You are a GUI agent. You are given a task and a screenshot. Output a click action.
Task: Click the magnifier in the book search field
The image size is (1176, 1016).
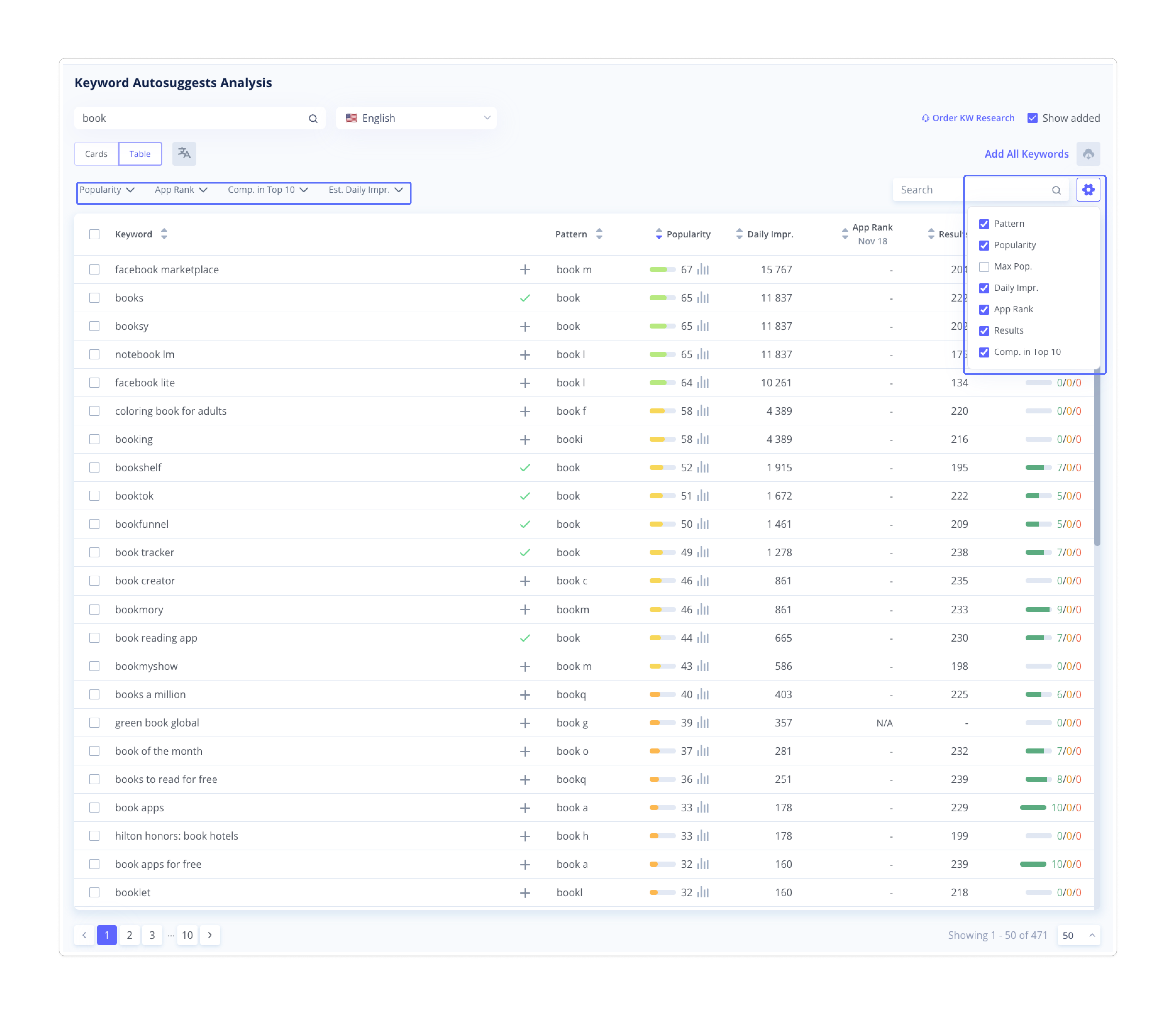[313, 119]
